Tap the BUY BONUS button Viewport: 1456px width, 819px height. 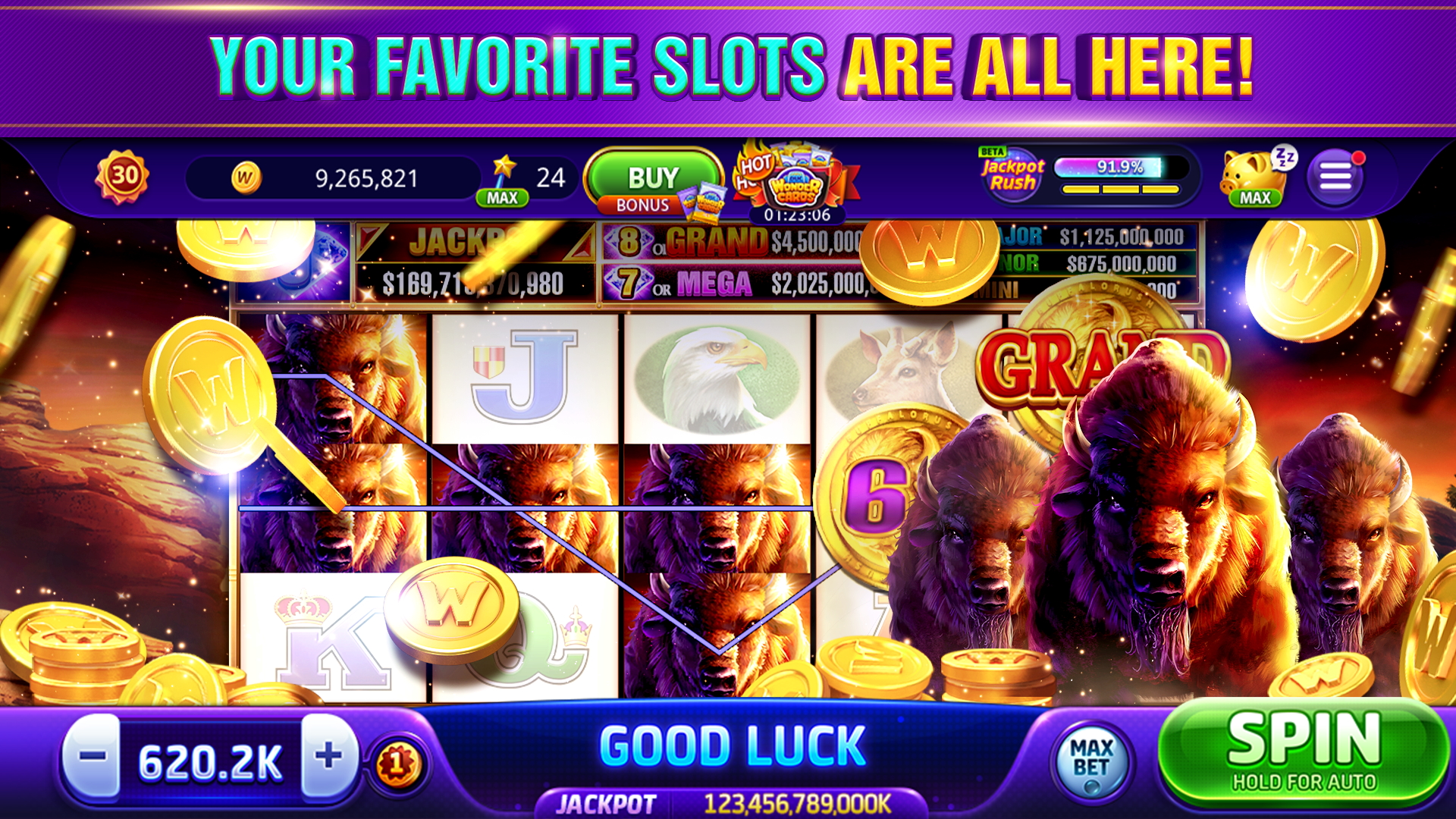[x=653, y=182]
